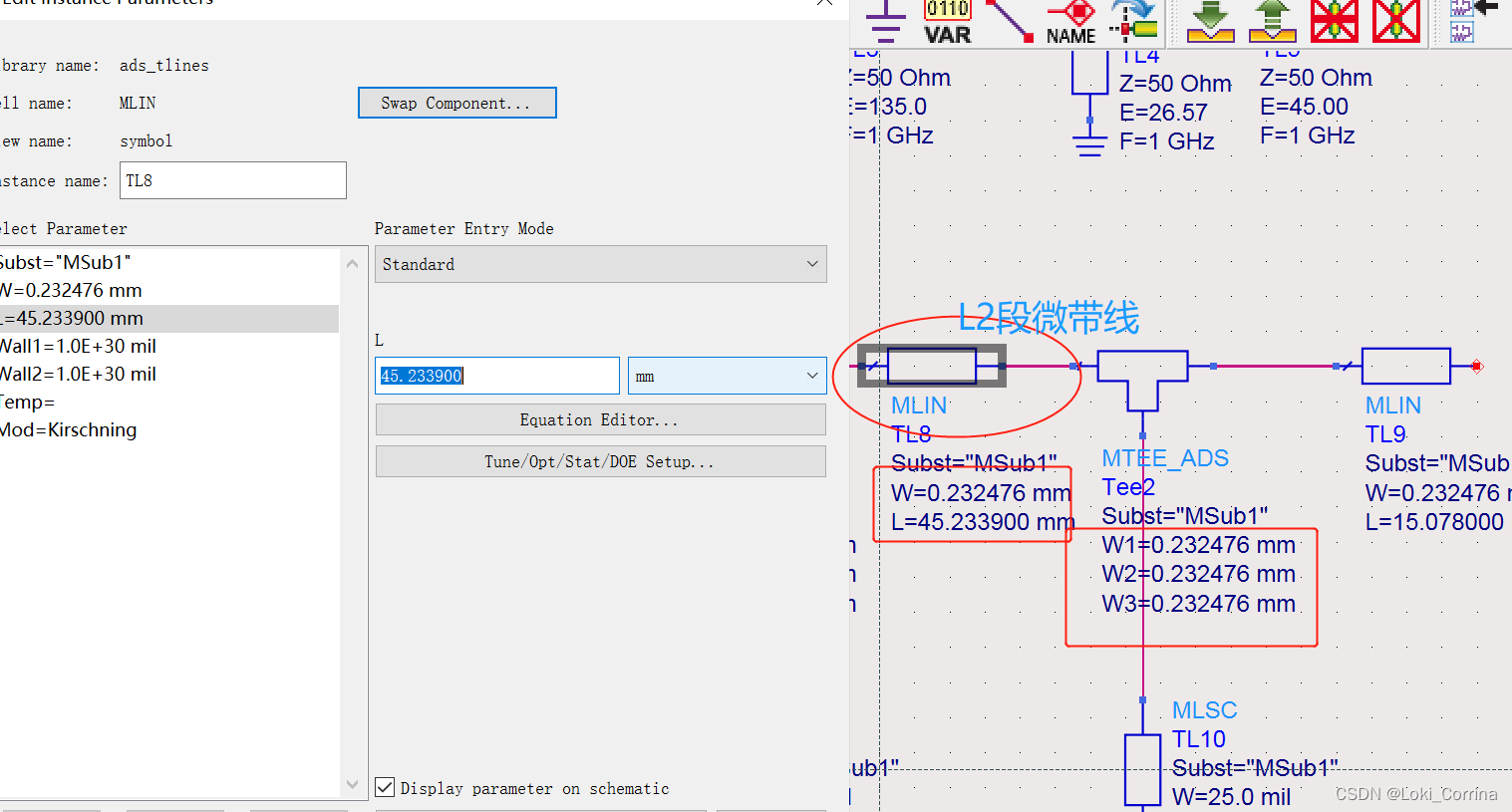Select the NAME wire/pin label tool

pyautogui.click(x=1071, y=22)
